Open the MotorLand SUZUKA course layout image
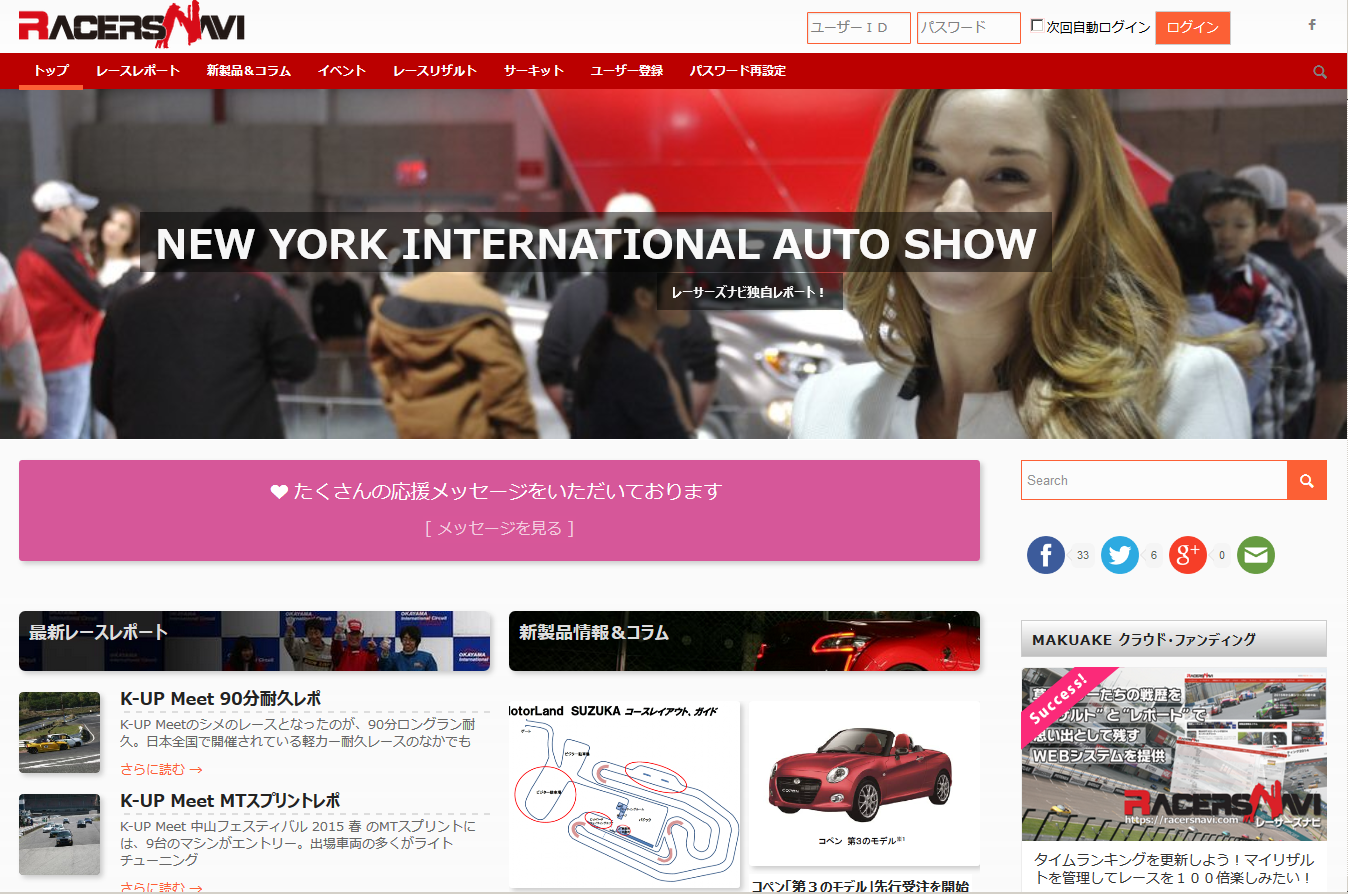This screenshot has height=894, width=1348. point(624,794)
